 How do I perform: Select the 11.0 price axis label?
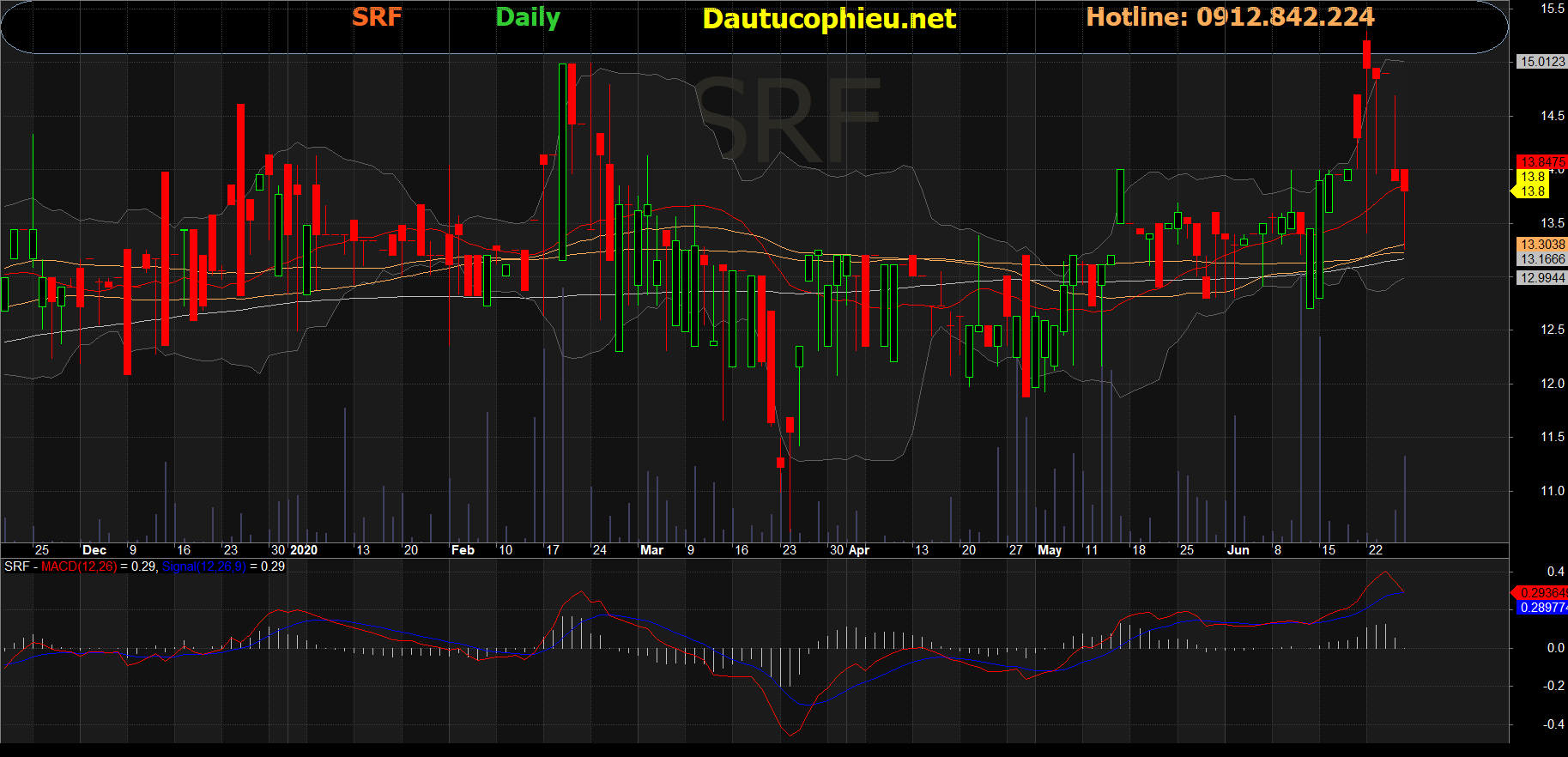tap(1553, 491)
